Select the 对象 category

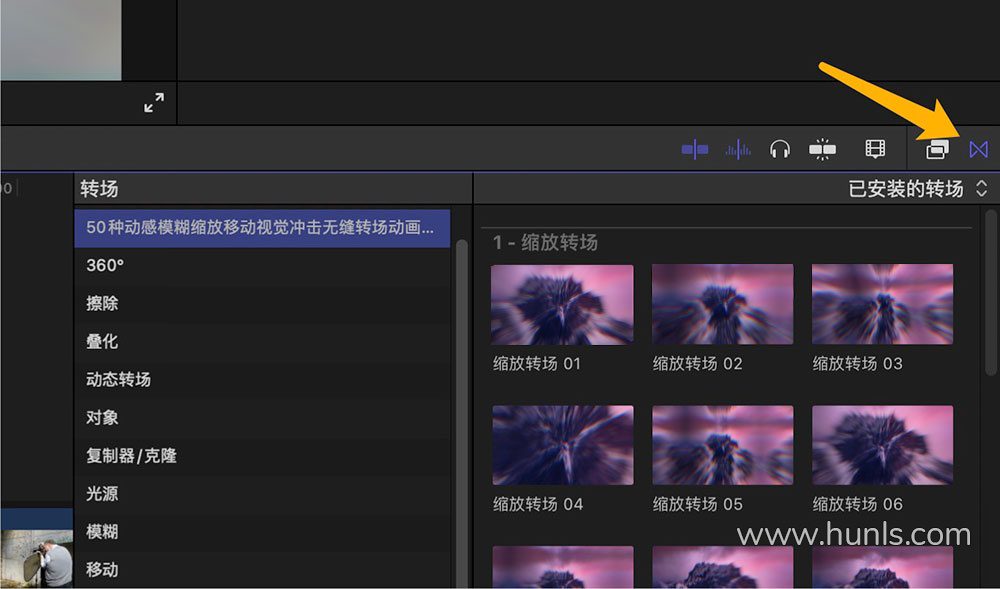[x=262, y=418]
